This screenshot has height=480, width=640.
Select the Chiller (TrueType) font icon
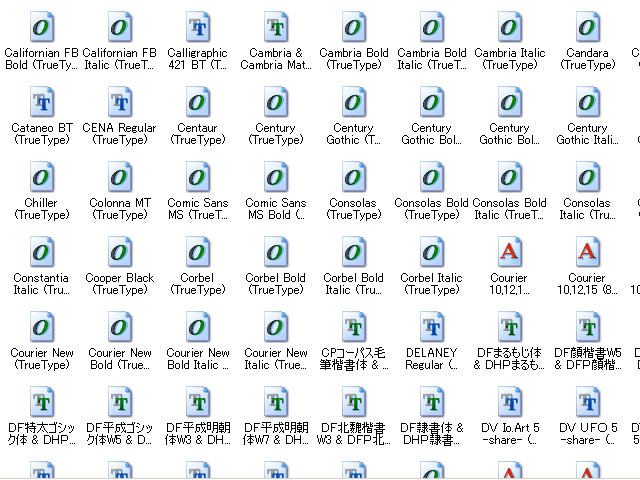[x=42, y=177]
